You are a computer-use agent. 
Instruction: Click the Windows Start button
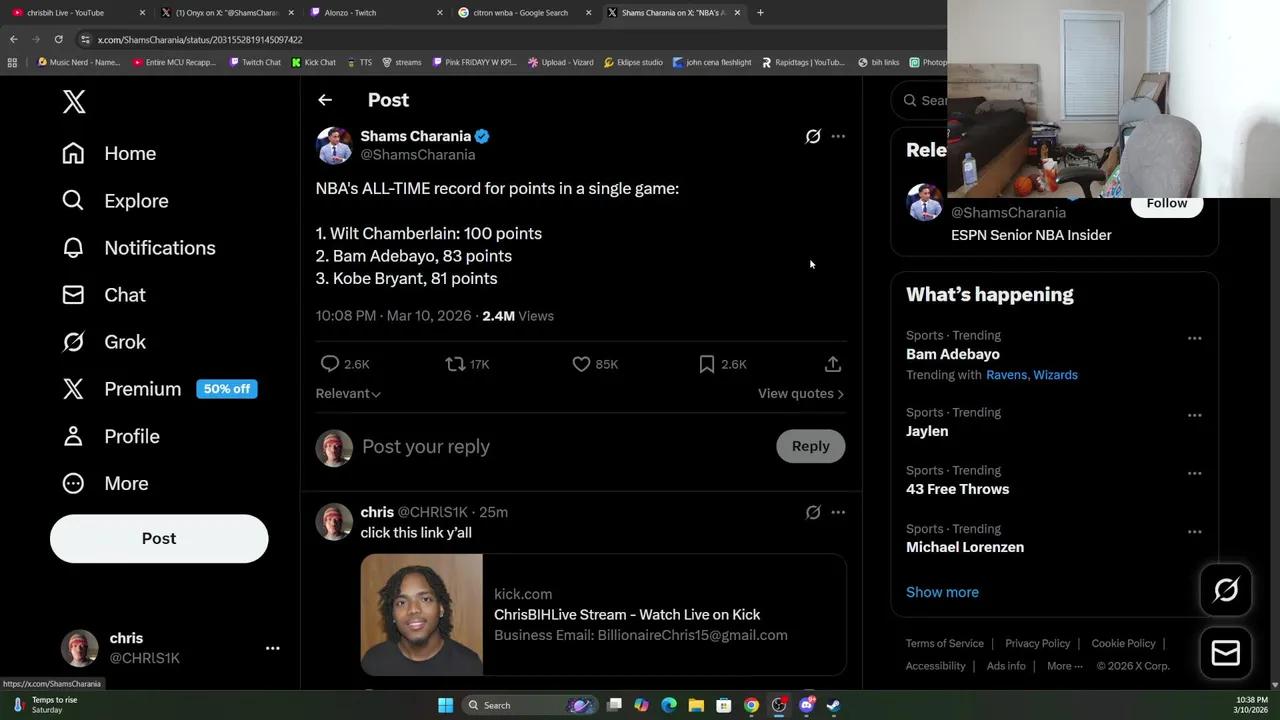(445, 705)
